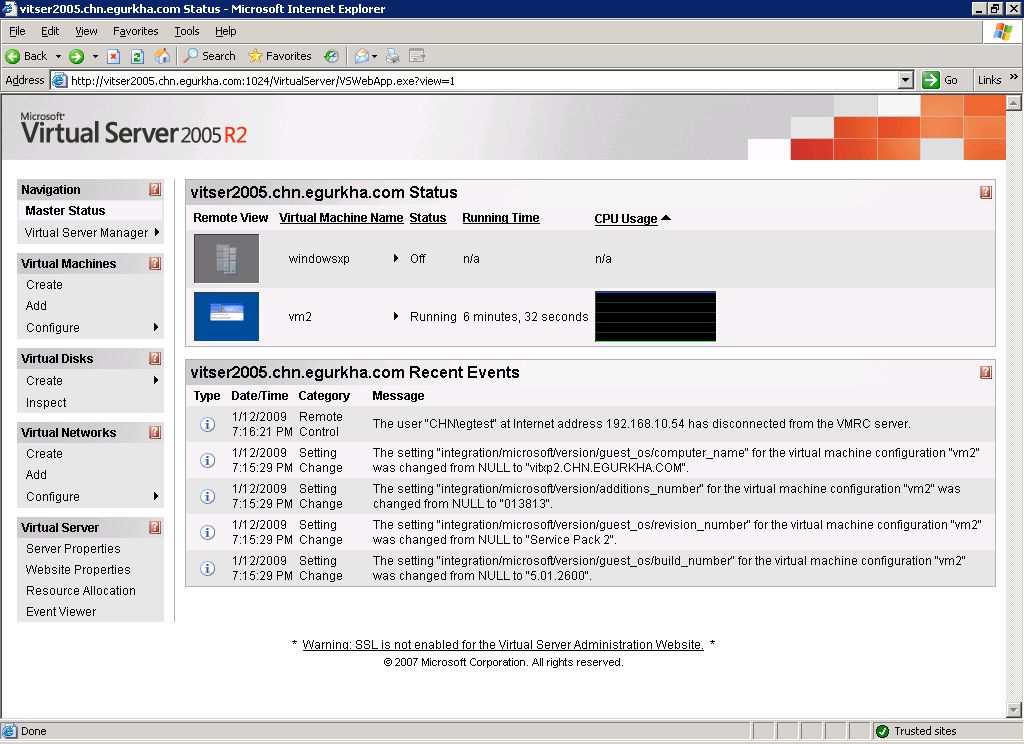Open the Edit menu
Image resolution: width=1024 pixels, height=744 pixels.
[50, 31]
